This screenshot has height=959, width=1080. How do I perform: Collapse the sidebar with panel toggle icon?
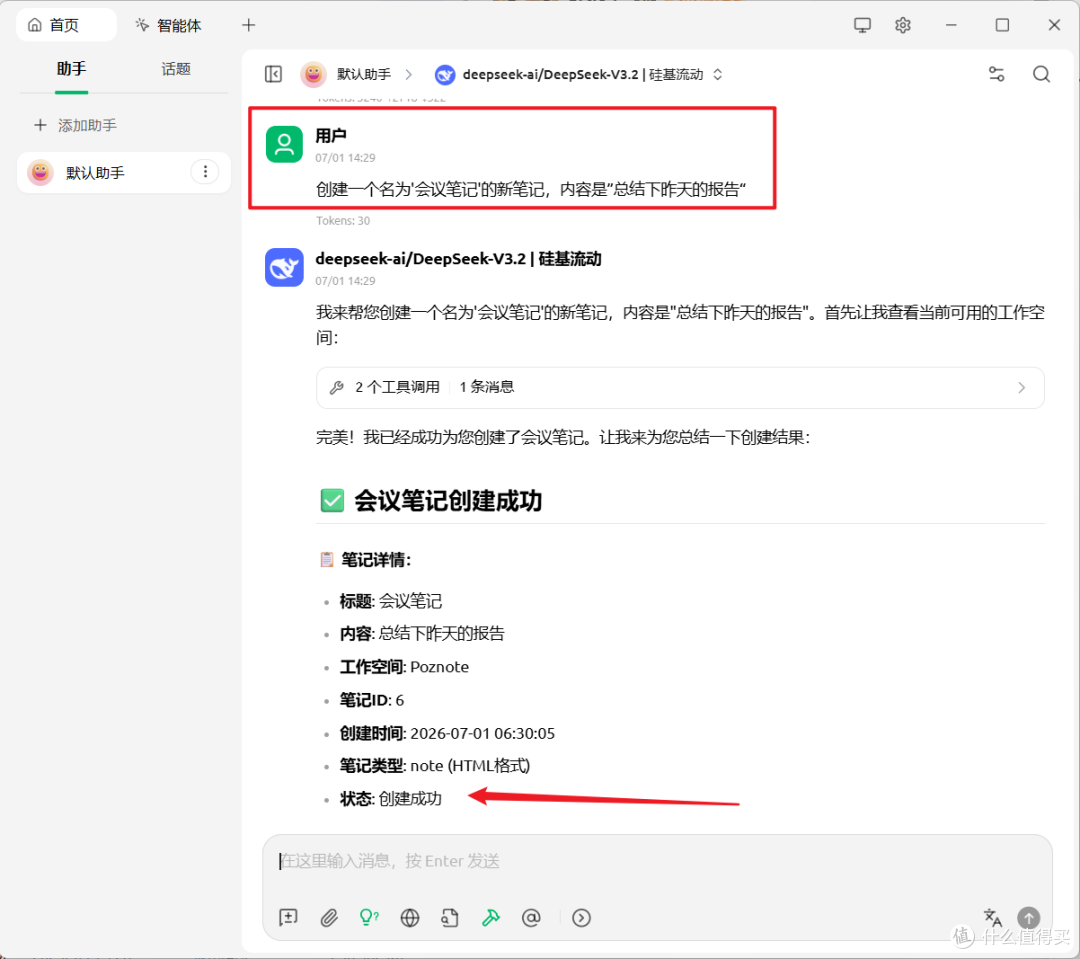[273, 74]
